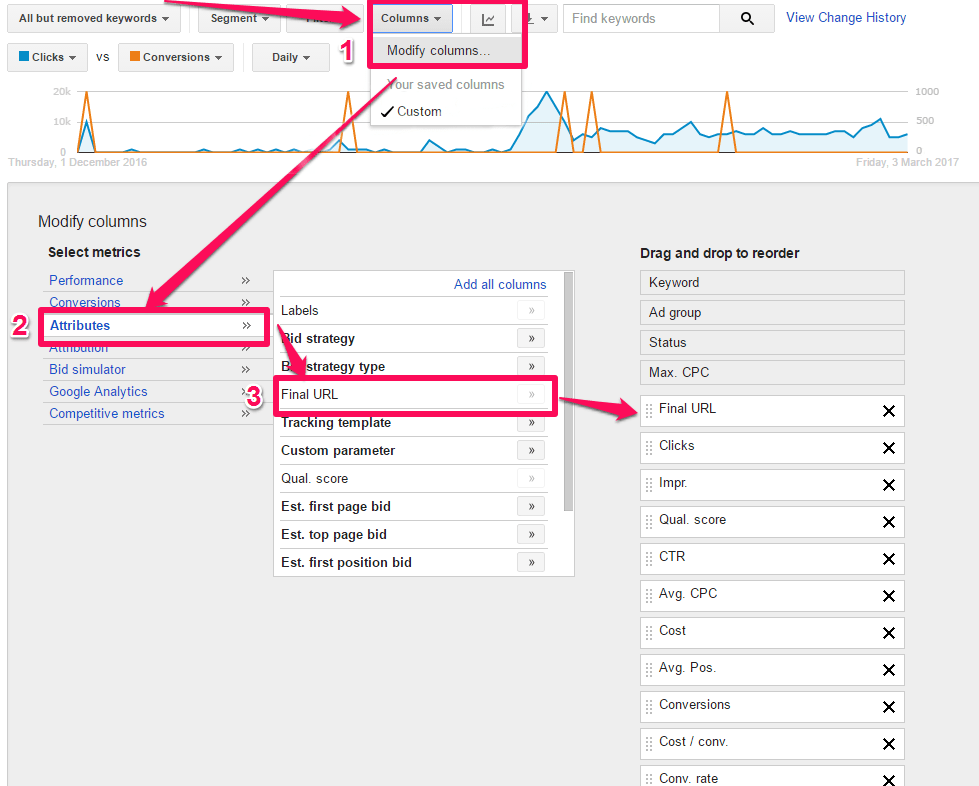Click the Add all columns link
Screen dimensions: 979x786
[500, 284]
